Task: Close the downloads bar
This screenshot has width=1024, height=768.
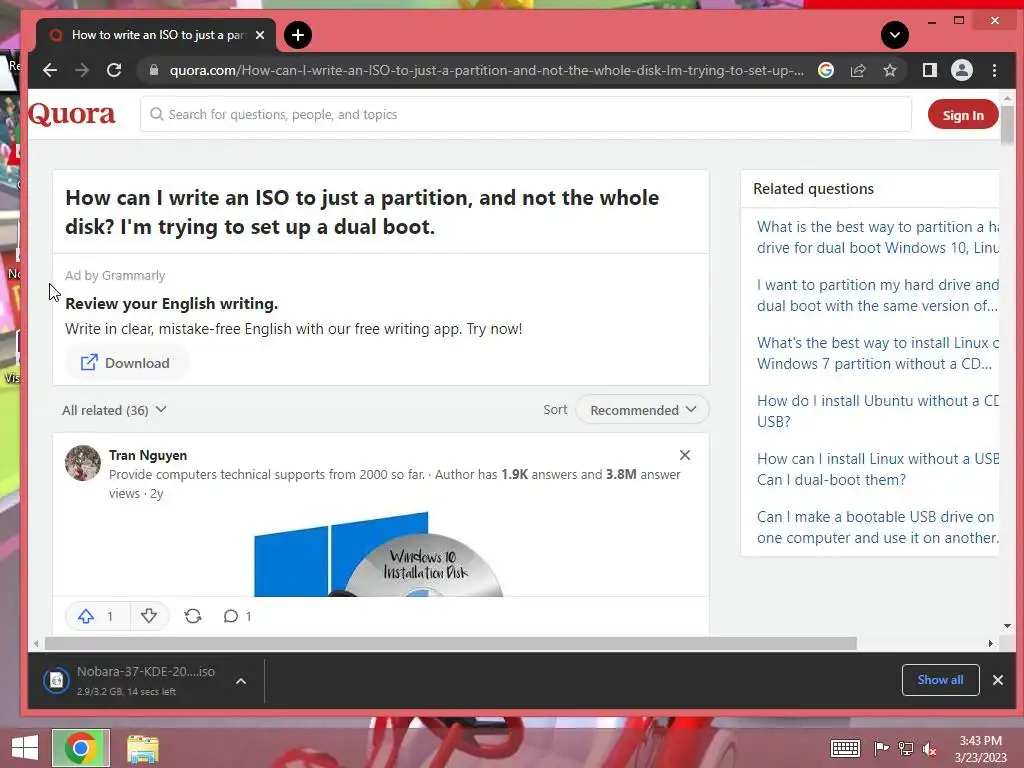Action: (998, 680)
